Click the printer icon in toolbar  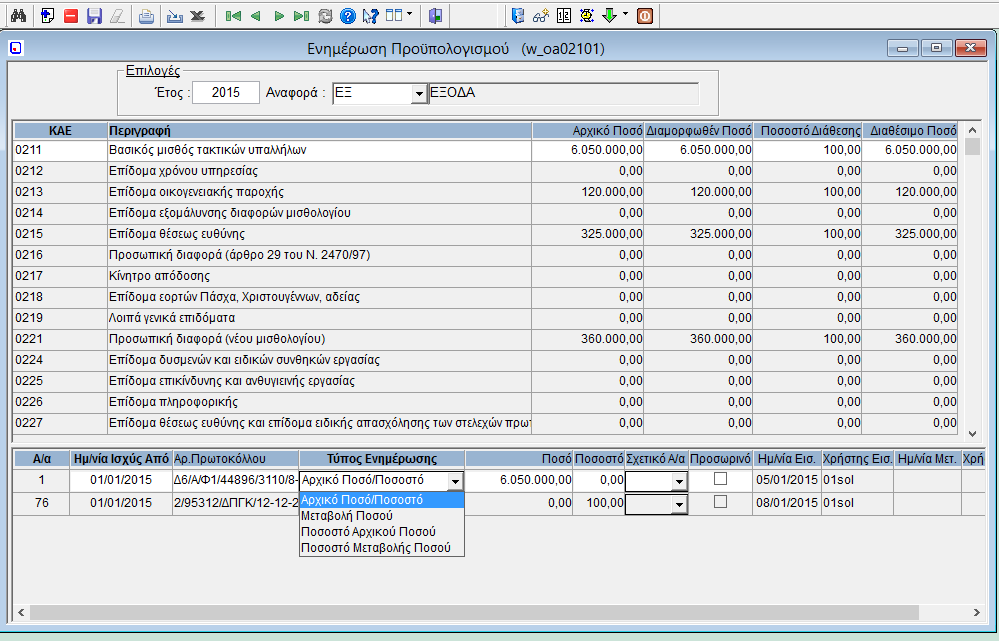tap(147, 16)
